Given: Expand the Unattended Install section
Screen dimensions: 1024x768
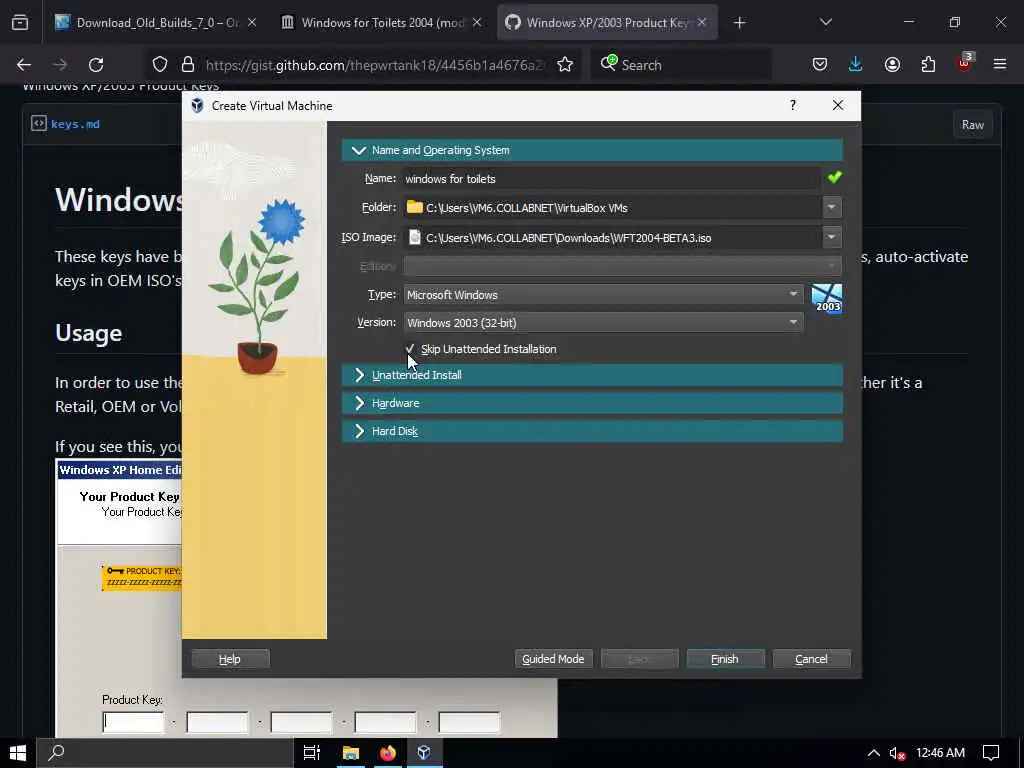Looking at the screenshot, I should (592, 375).
